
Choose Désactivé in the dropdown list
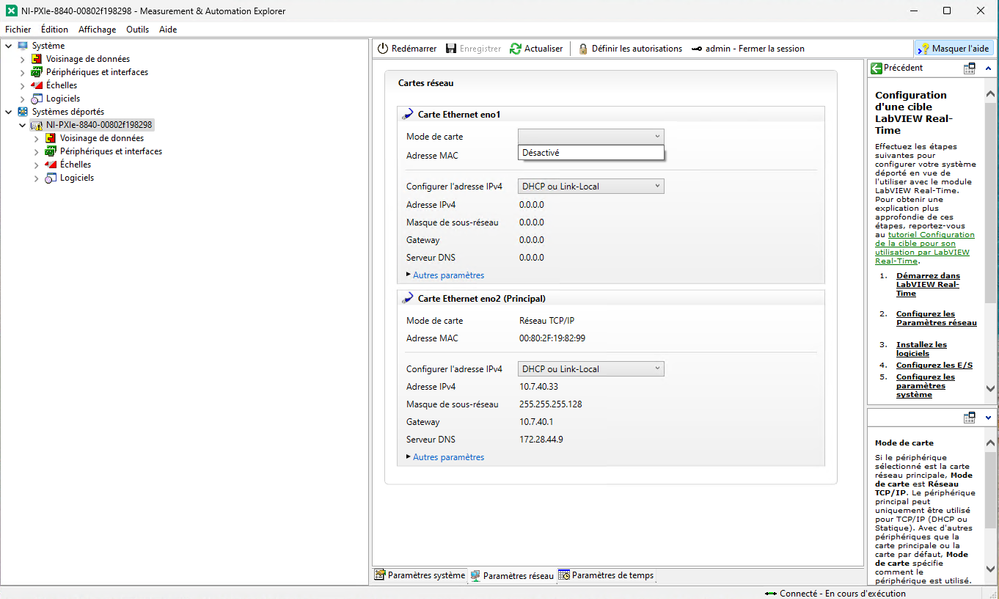click(x=591, y=153)
